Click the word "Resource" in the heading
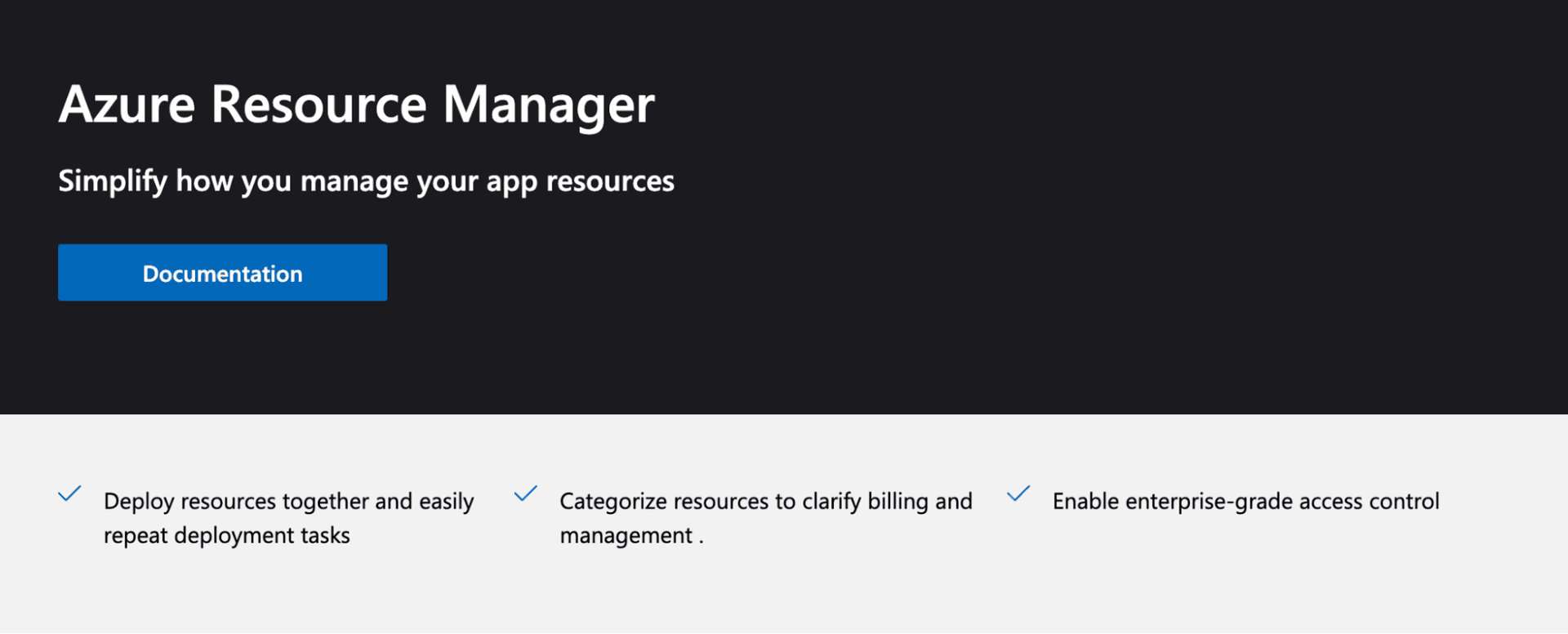 (318, 105)
